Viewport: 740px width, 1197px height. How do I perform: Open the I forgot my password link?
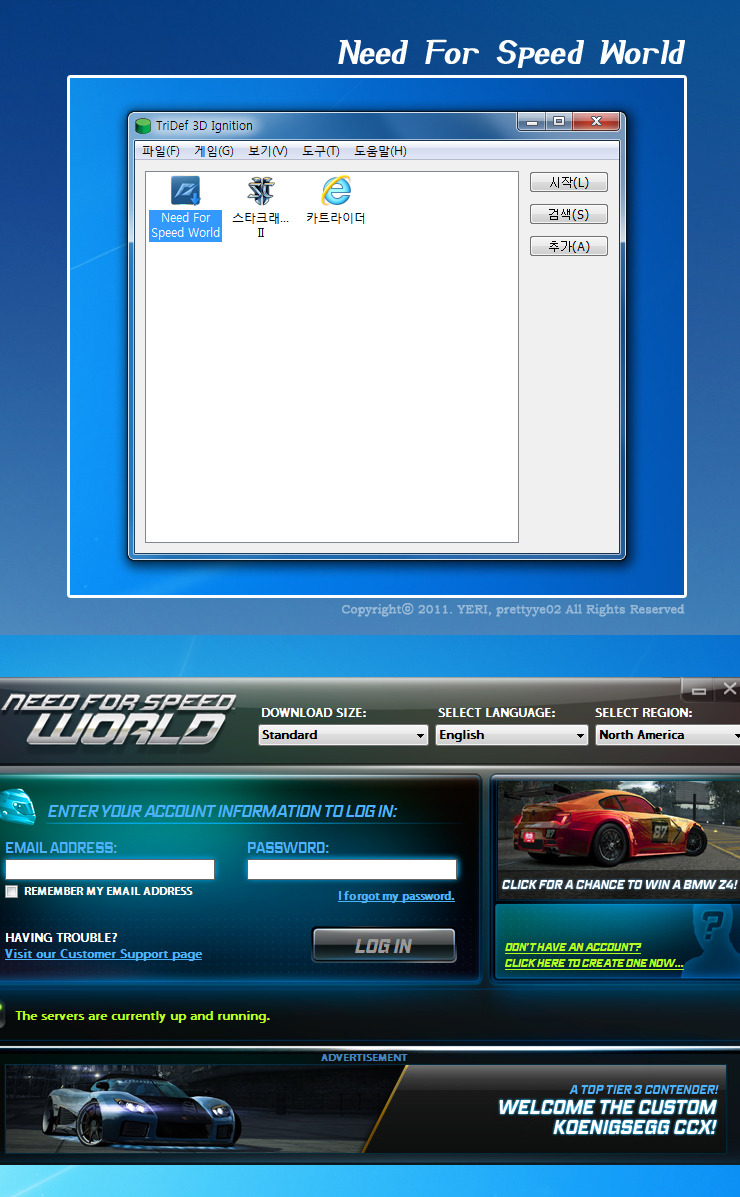pos(396,896)
